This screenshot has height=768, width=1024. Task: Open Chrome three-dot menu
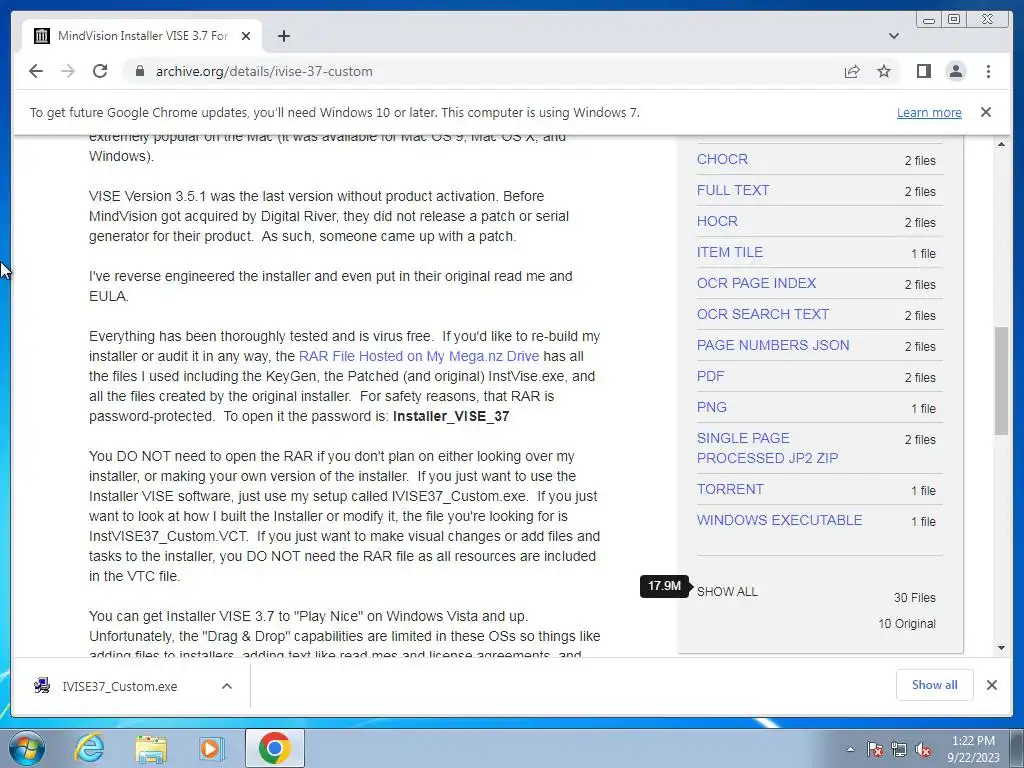click(988, 71)
